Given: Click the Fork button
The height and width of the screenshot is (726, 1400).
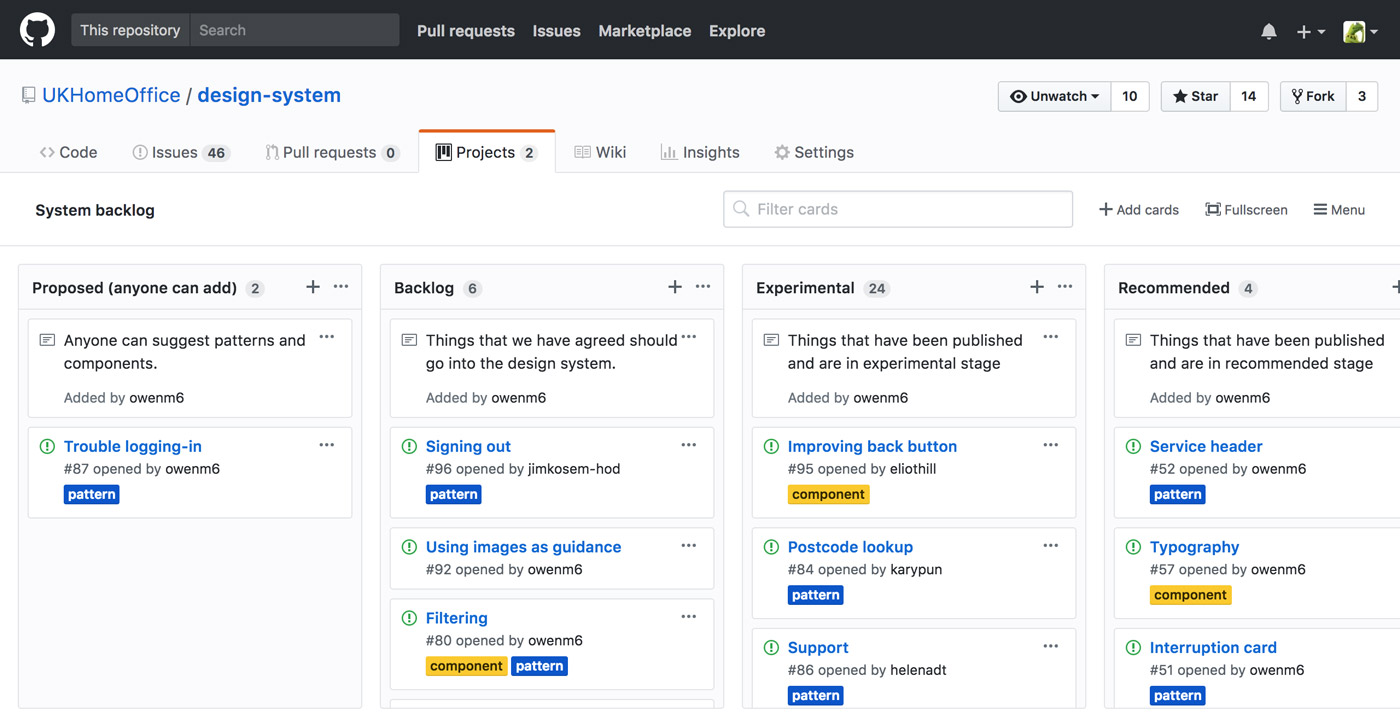Looking at the screenshot, I should [1313, 96].
